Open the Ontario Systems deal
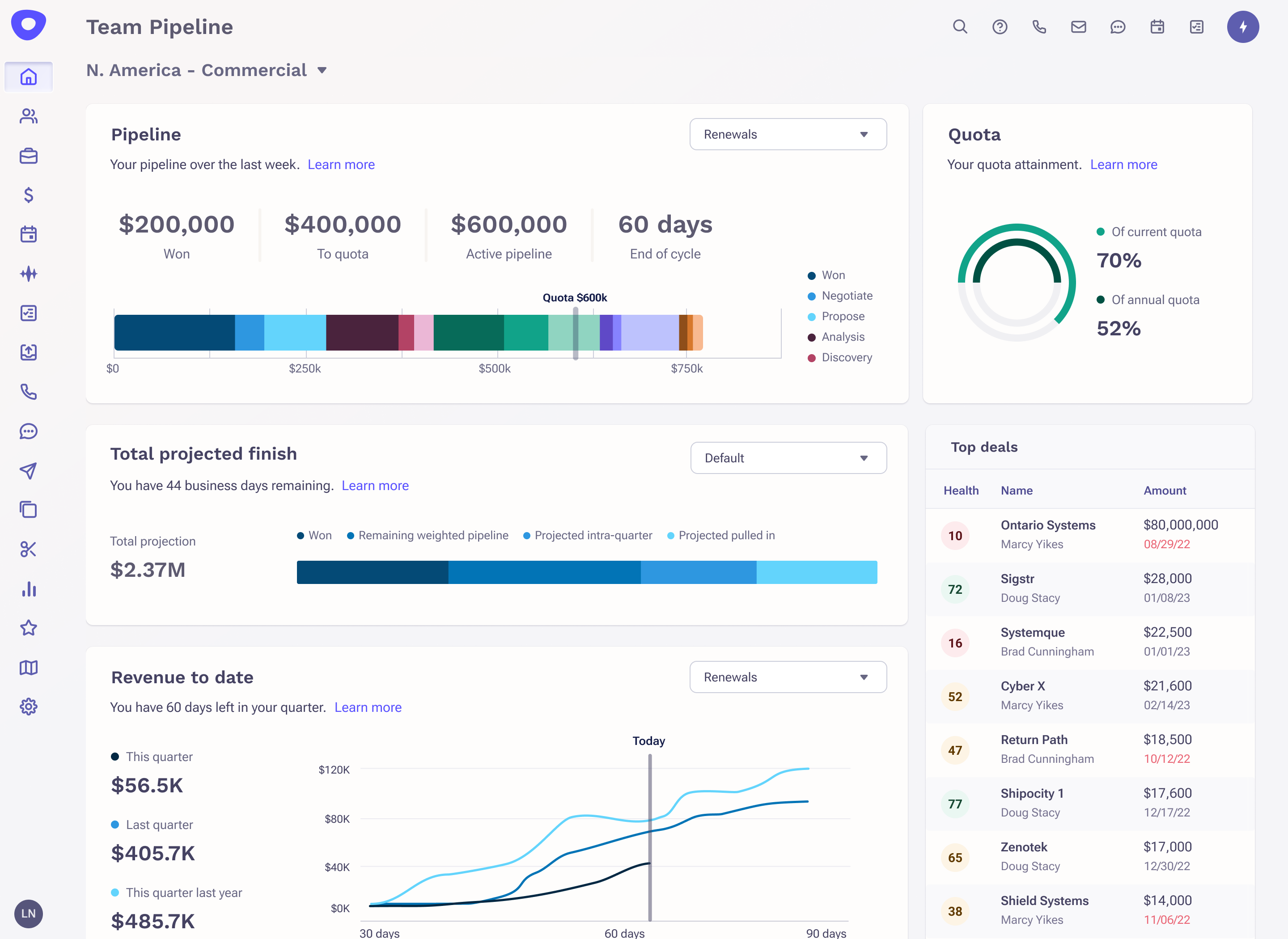The image size is (1288, 939). (x=1047, y=525)
